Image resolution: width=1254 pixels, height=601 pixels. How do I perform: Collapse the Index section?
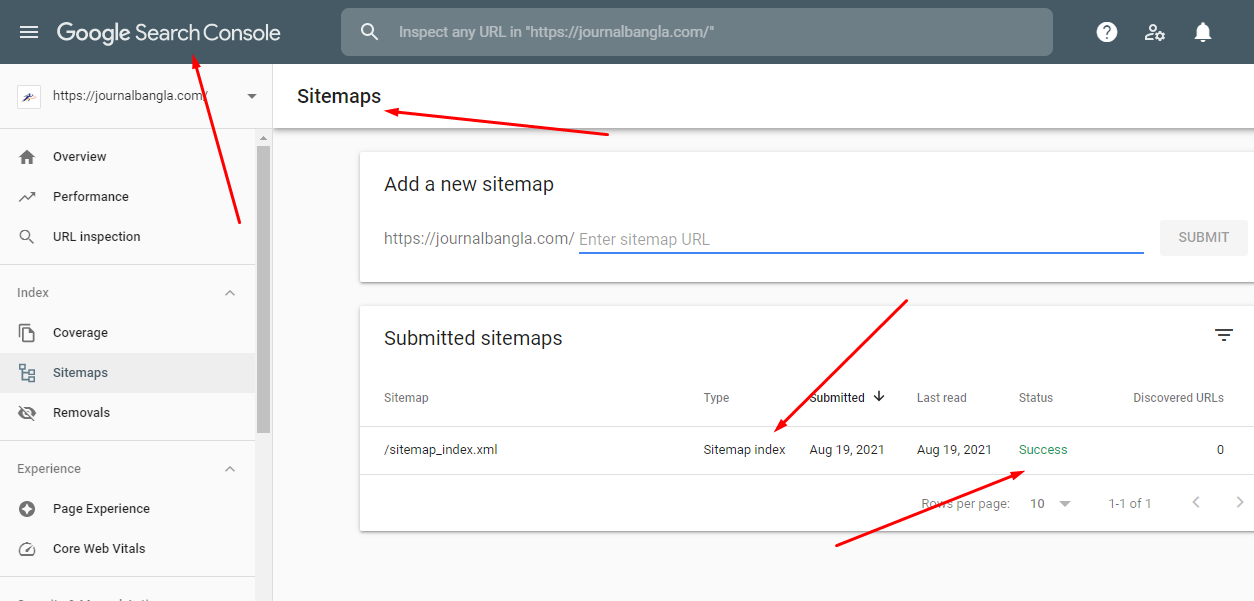[229, 292]
